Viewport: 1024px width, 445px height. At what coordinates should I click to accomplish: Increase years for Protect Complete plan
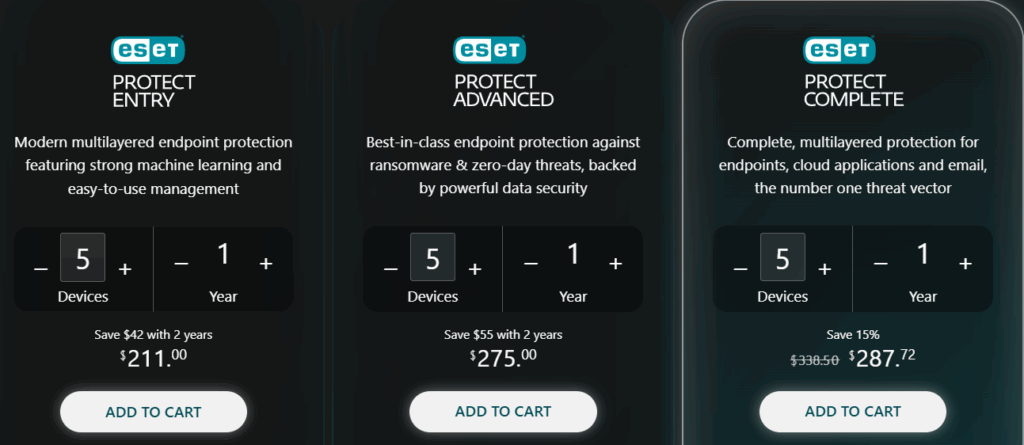[x=965, y=264]
